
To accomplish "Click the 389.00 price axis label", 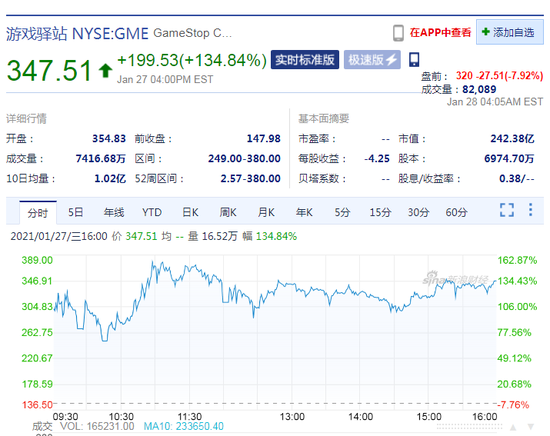I will point(37,260).
